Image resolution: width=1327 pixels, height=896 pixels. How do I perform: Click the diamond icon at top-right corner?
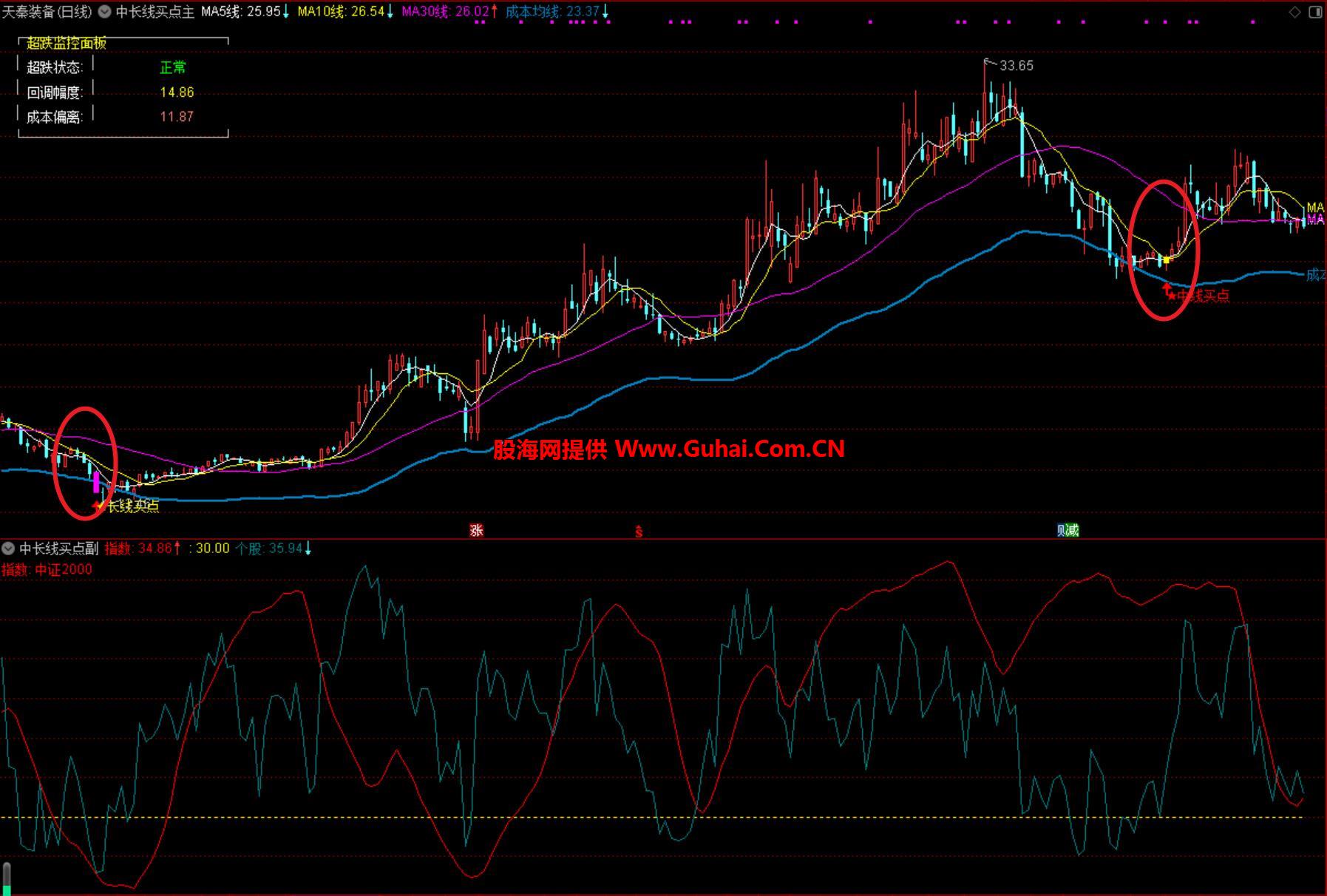[1294, 12]
